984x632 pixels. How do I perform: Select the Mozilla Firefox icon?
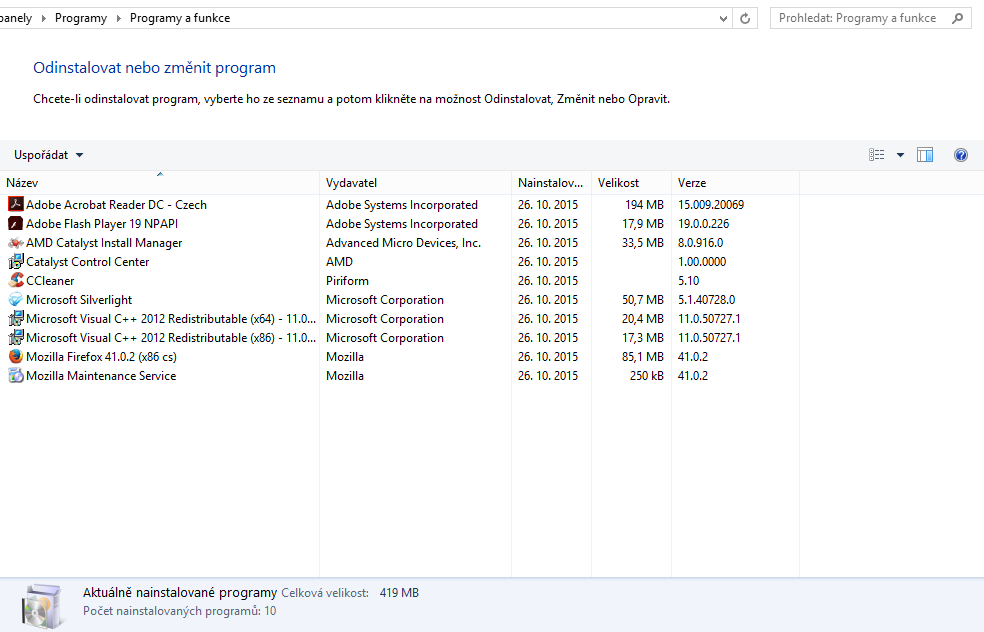[x=15, y=357]
